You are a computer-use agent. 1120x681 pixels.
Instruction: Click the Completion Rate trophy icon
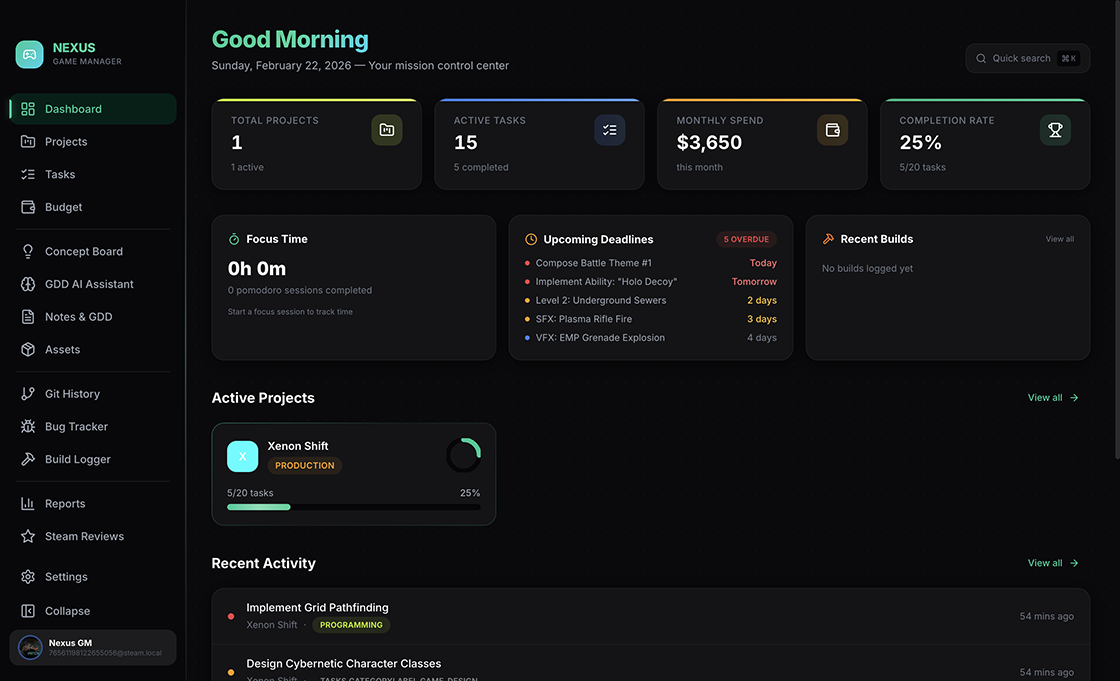tap(1055, 130)
